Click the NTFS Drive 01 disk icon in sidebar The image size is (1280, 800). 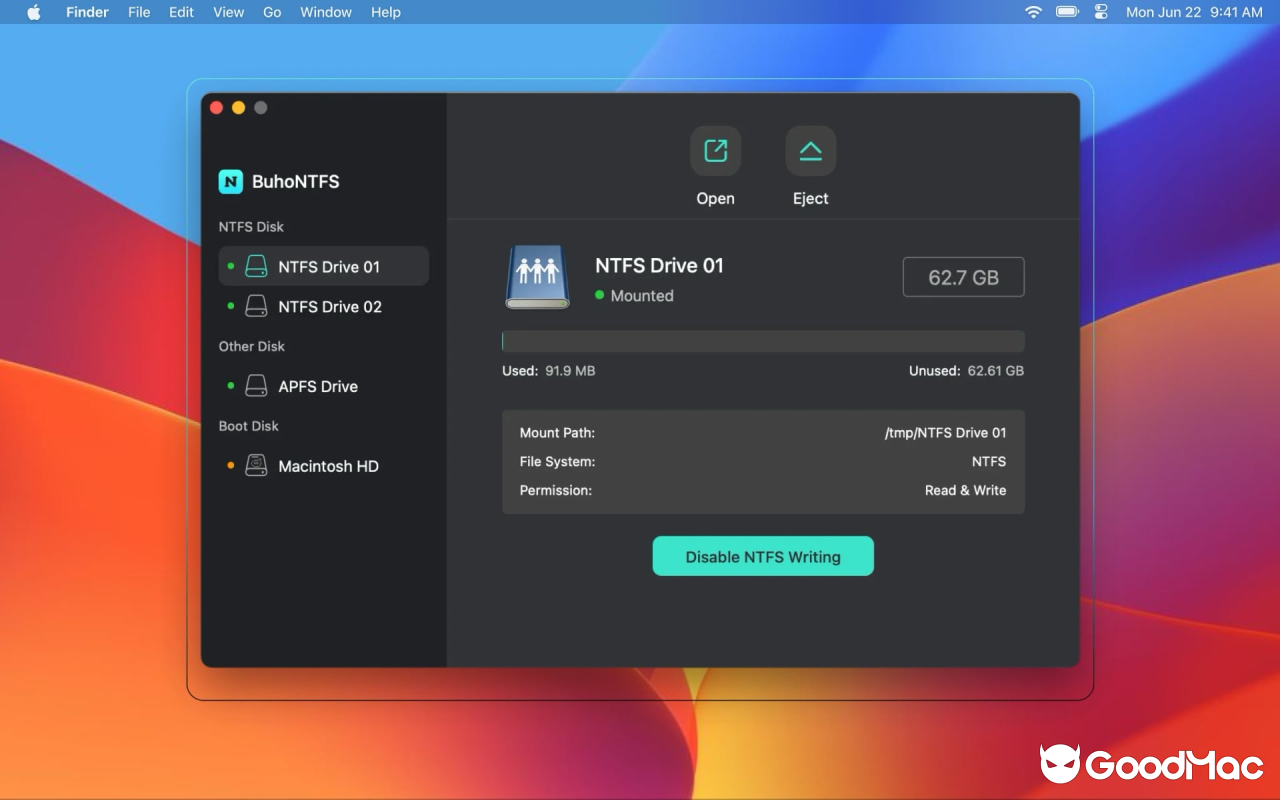click(x=257, y=266)
